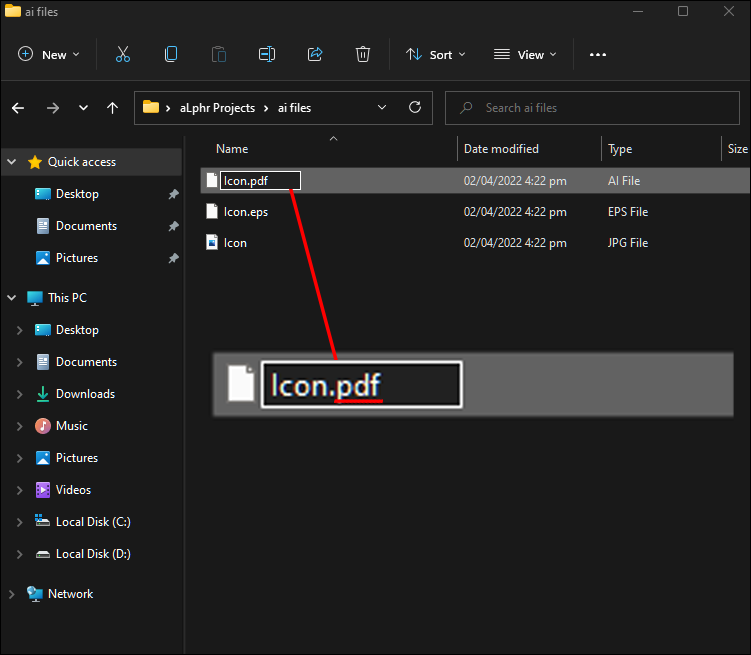Open the See more three-dots menu
Image resolution: width=751 pixels, height=655 pixels.
point(598,55)
